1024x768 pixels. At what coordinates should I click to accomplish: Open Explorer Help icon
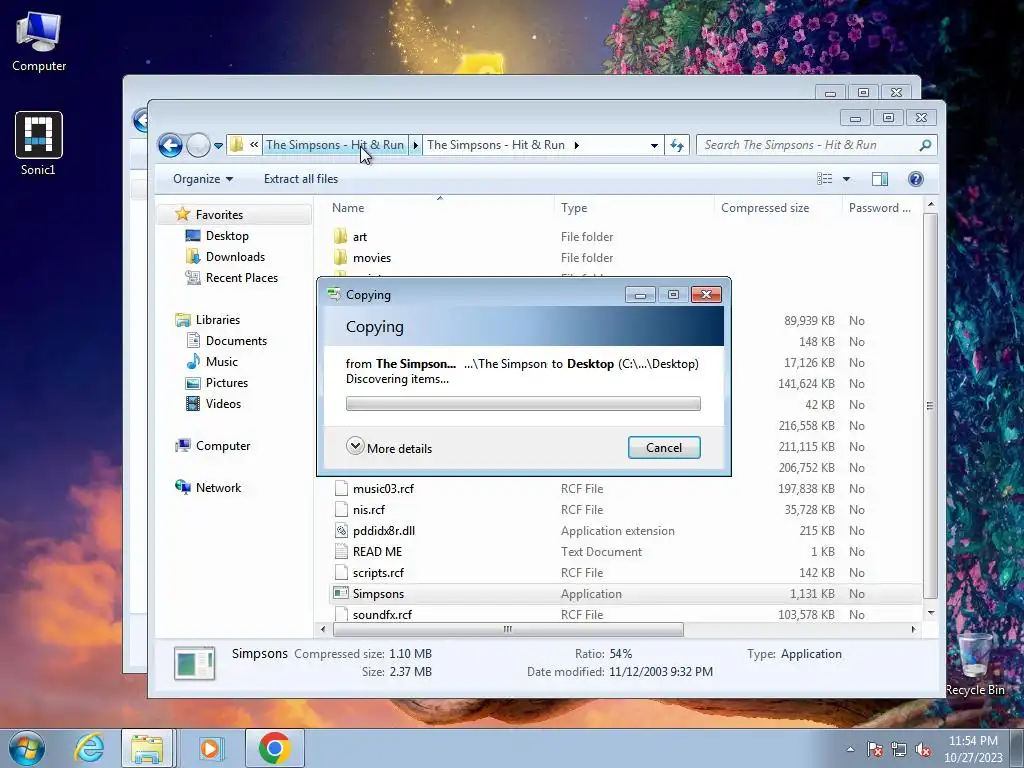(916, 179)
